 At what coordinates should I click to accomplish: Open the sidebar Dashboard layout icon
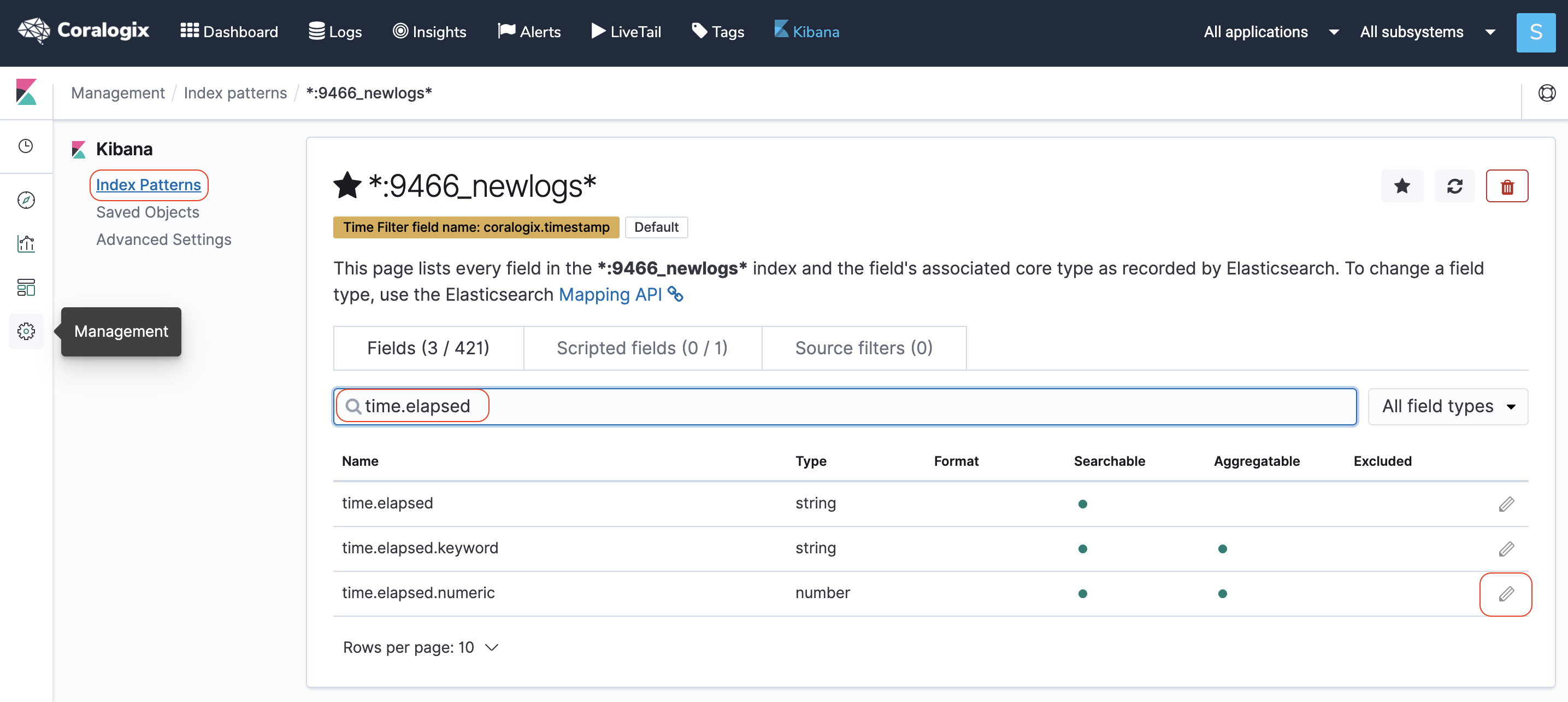coord(26,287)
